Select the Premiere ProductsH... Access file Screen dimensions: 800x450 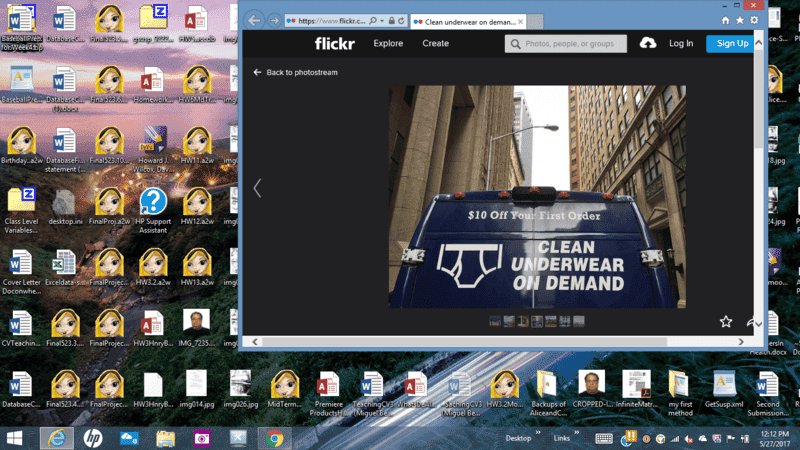328,393
